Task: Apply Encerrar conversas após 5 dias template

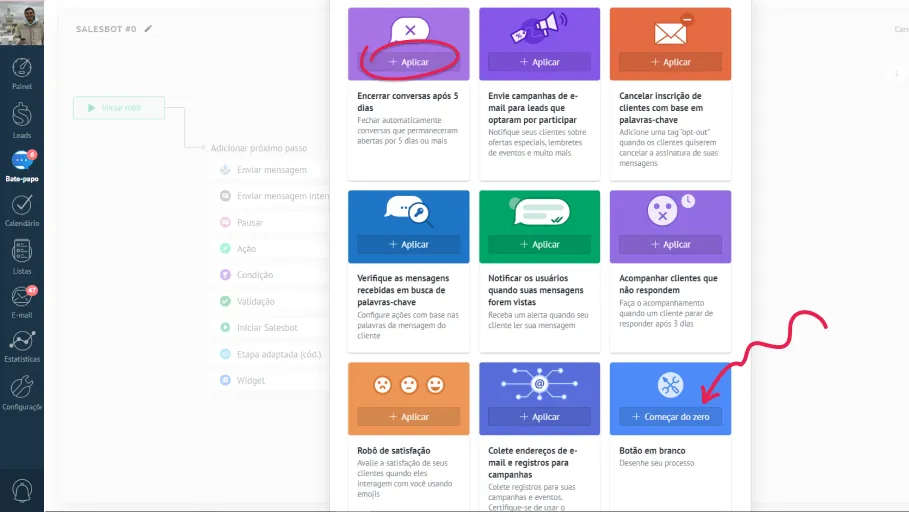Action: (x=409, y=62)
